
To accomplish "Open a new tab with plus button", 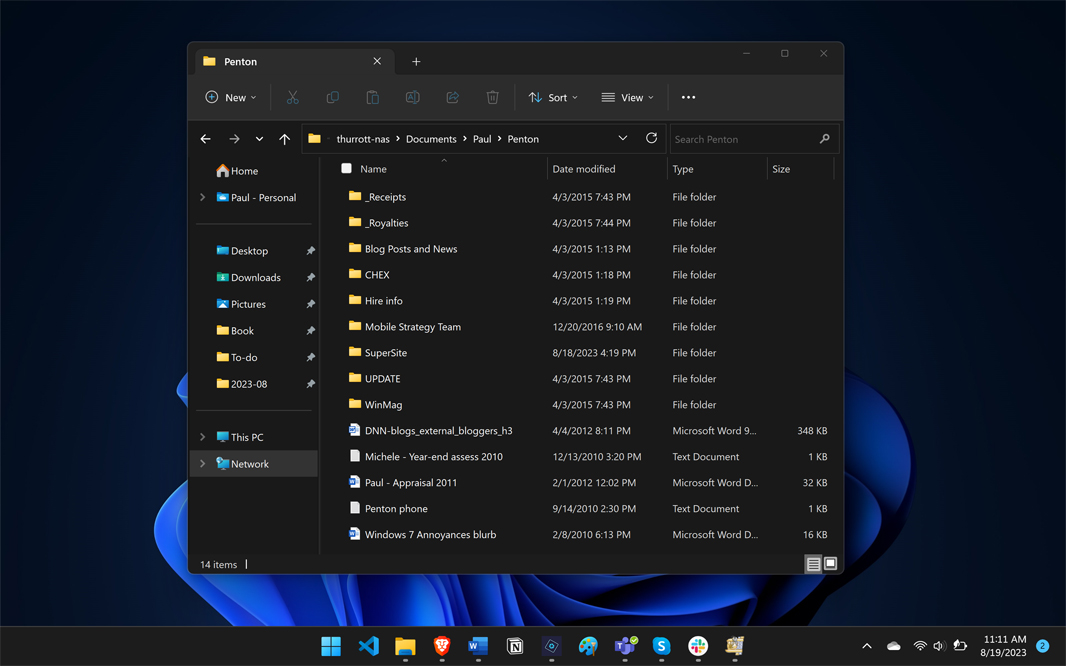I will click(x=416, y=62).
